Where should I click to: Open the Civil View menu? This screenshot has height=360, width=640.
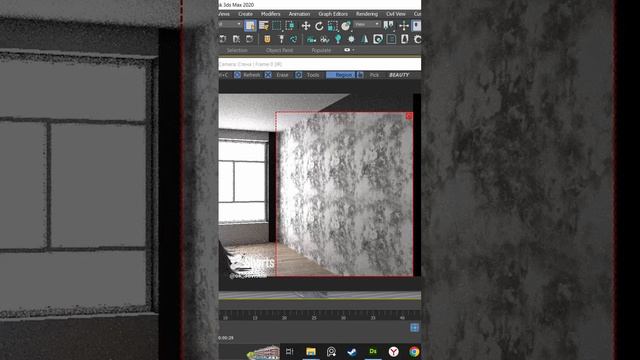(396, 14)
